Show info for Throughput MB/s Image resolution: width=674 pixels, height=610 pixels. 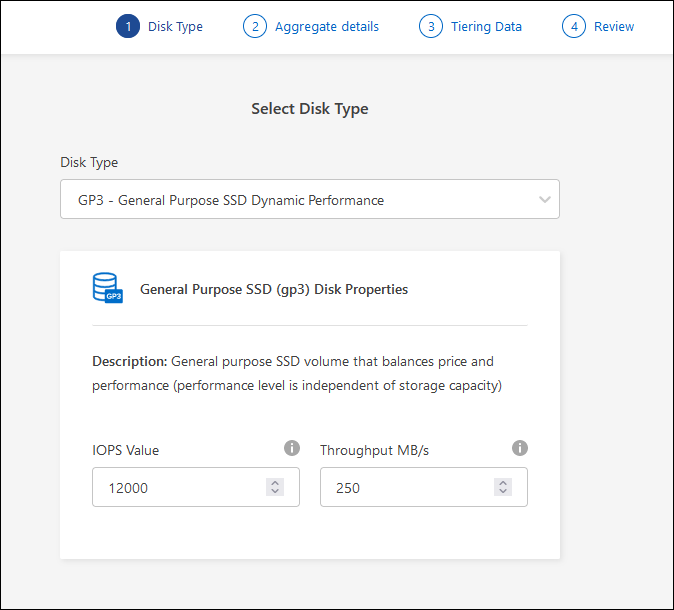tap(519, 448)
